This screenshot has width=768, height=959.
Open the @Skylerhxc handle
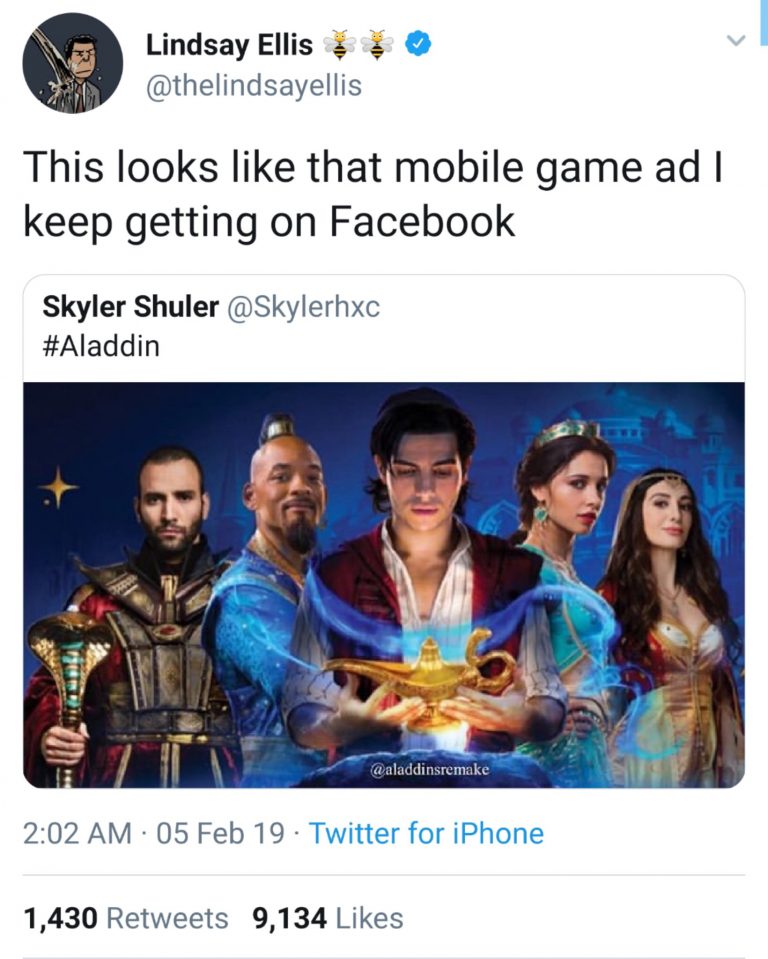(303, 306)
